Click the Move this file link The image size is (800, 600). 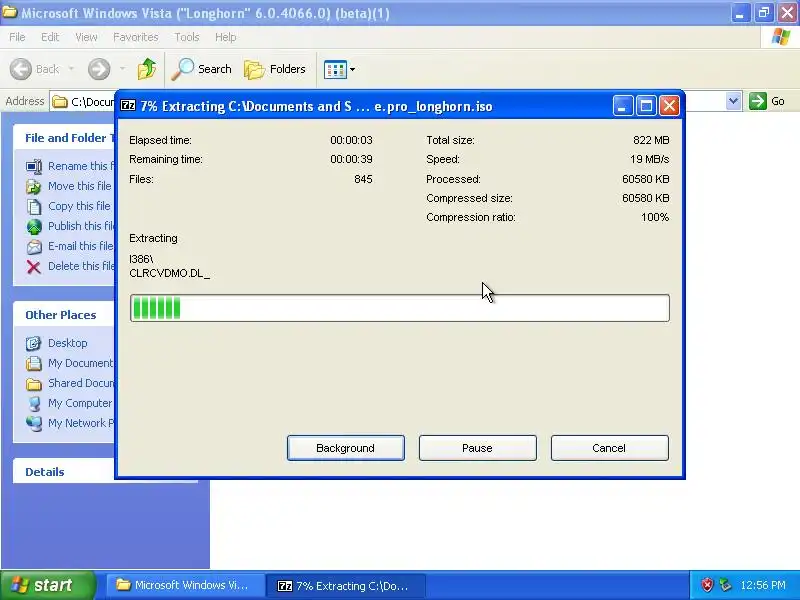[x=80, y=186]
